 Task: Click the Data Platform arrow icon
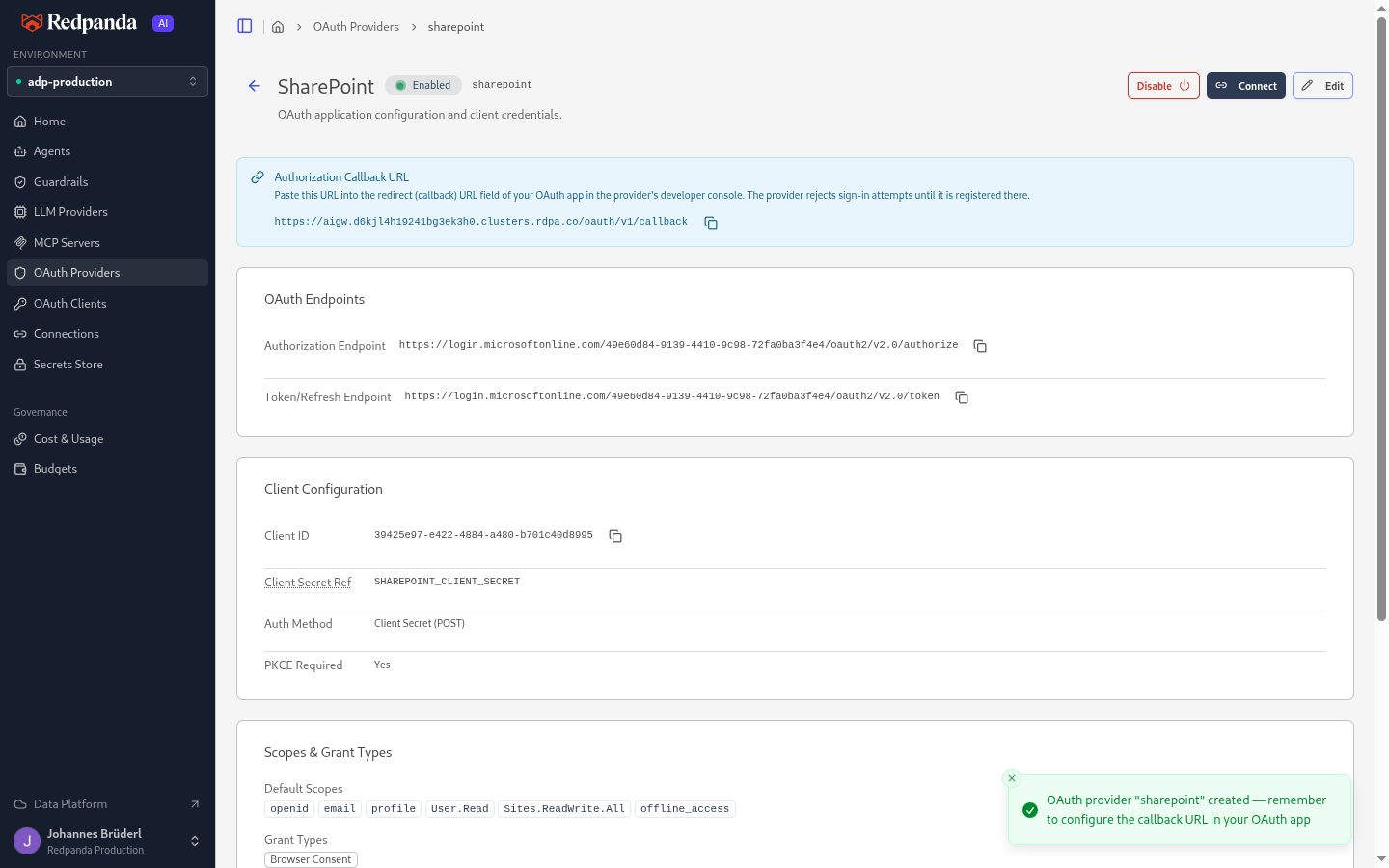(x=195, y=804)
